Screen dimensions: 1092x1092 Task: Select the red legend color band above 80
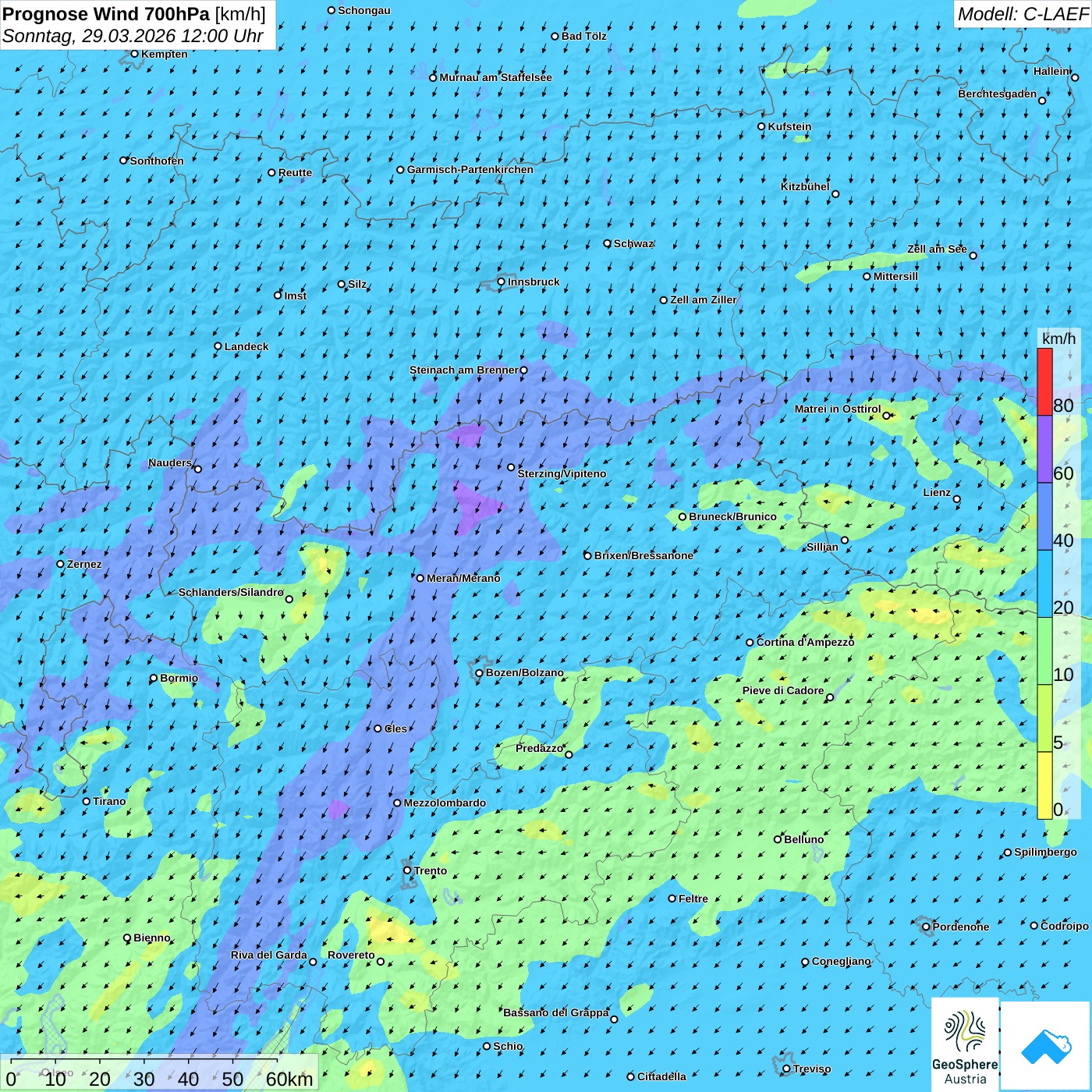click(1044, 381)
